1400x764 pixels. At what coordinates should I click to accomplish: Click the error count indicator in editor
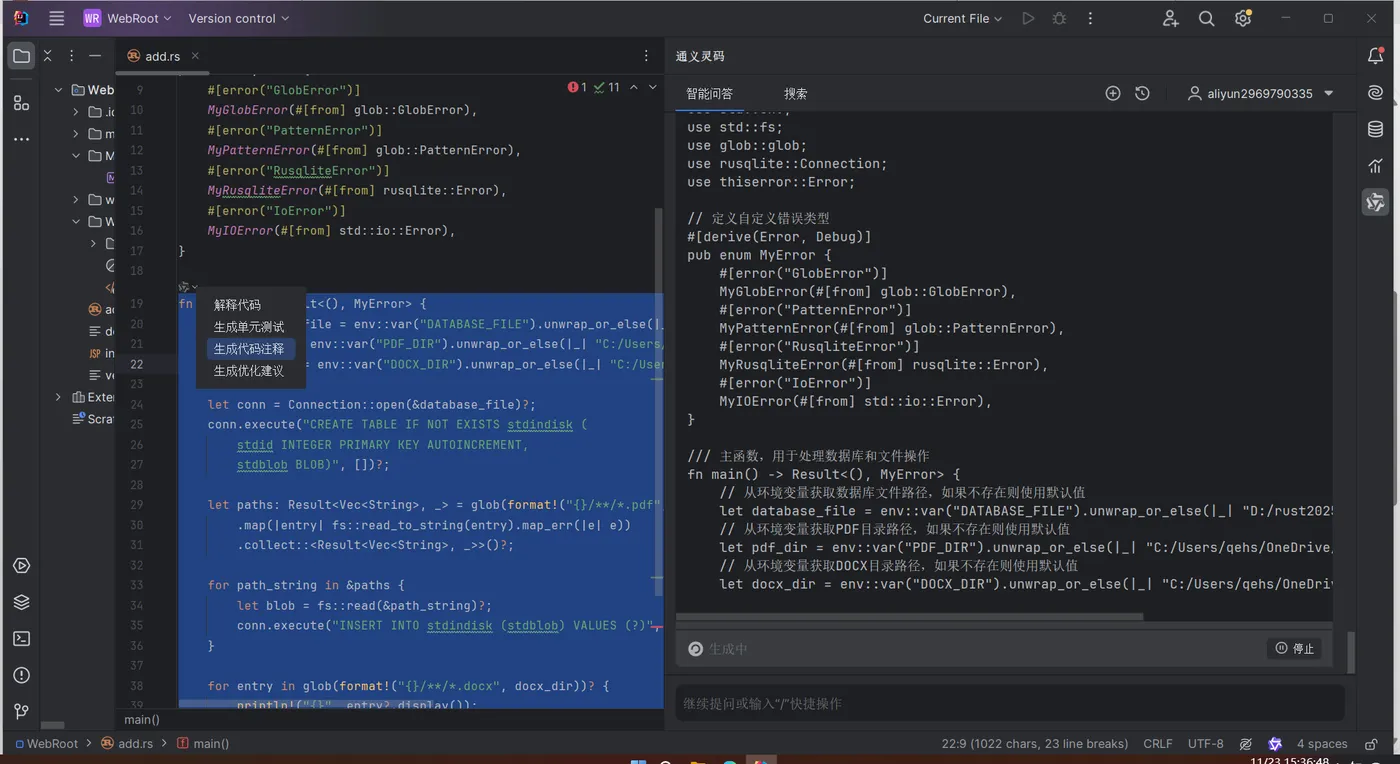578,88
